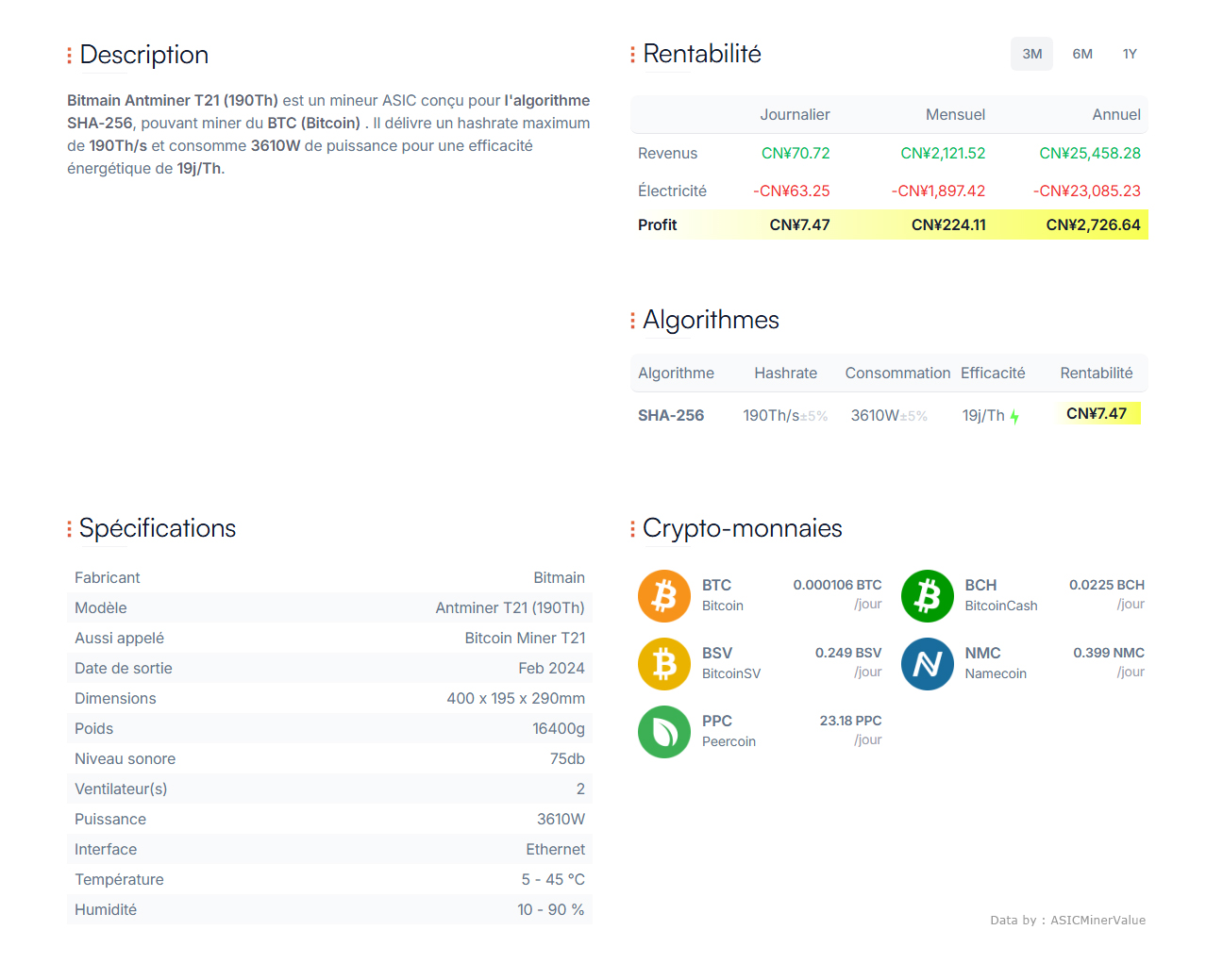
Task: Click the Rentabilité section heading
Action: 702,54
